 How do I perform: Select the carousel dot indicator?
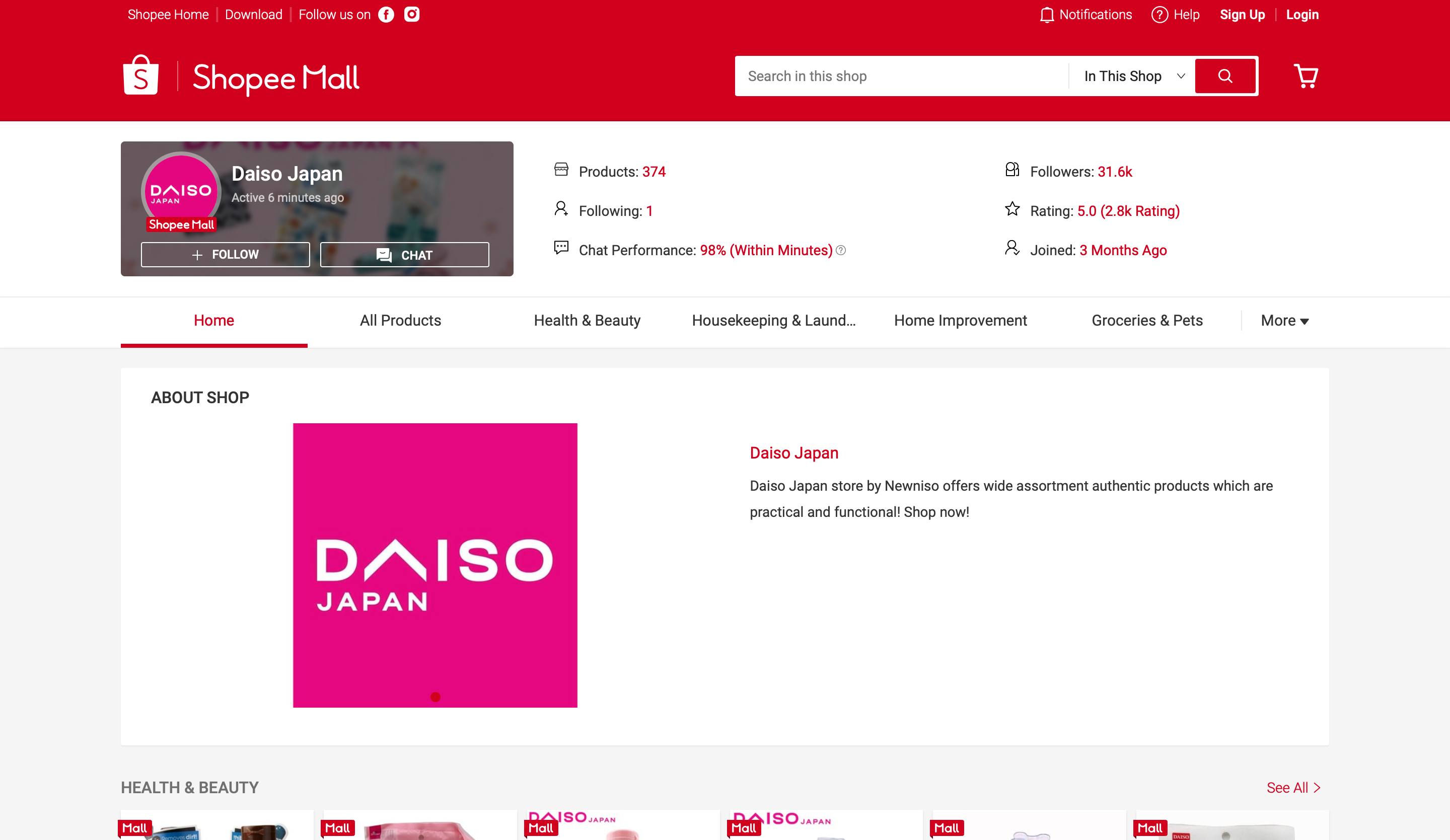pyautogui.click(x=435, y=697)
